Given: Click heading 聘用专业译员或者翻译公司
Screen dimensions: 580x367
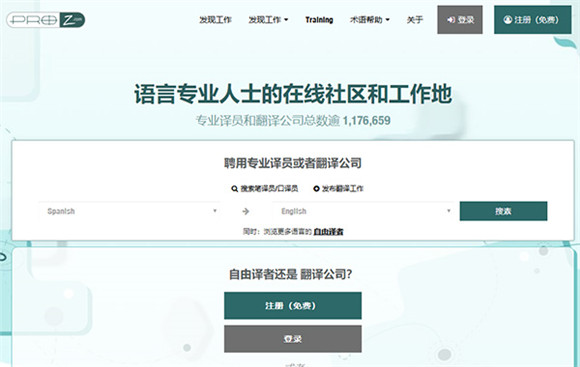Looking at the screenshot, I should tap(293, 163).
